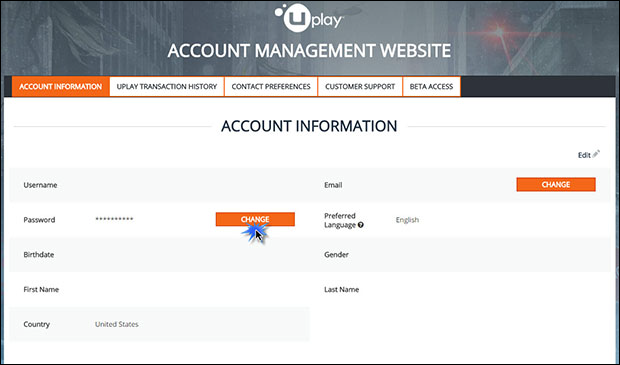620x365 pixels.
Task: Click the Preferred Language label
Action: click(x=340, y=220)
